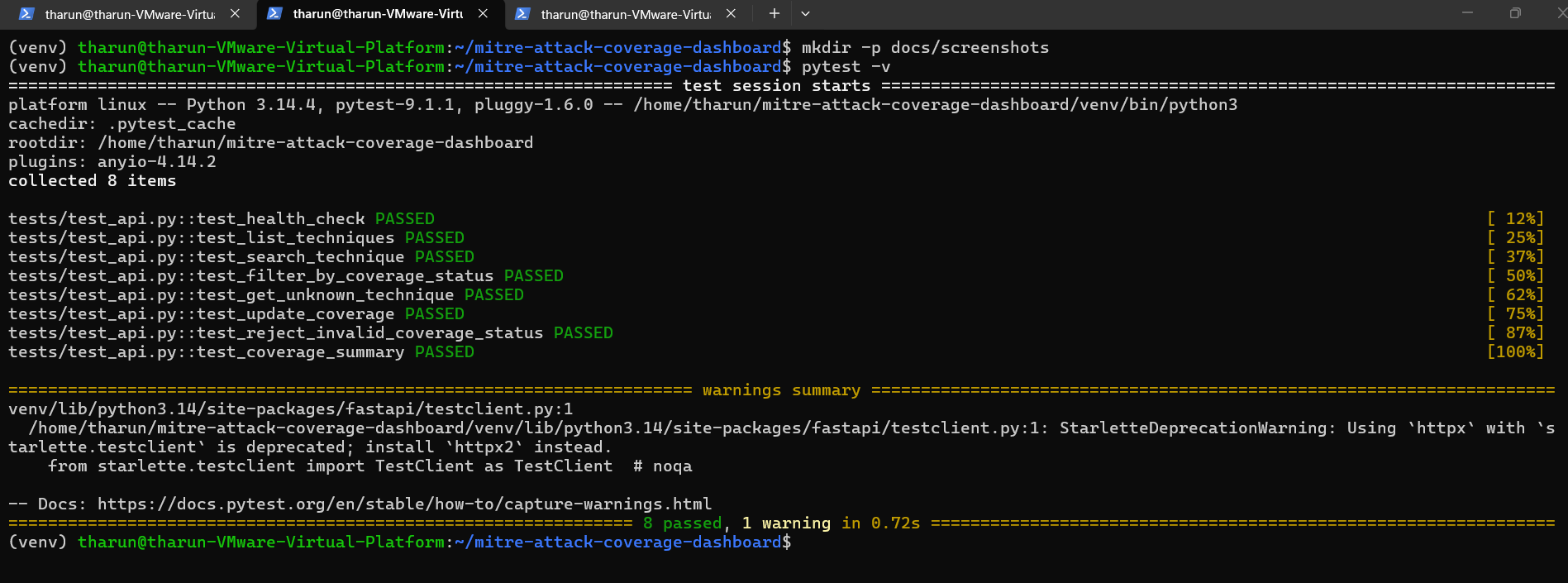
Task: Click PowerShell icon on first tab
Action: pos(26,14)
